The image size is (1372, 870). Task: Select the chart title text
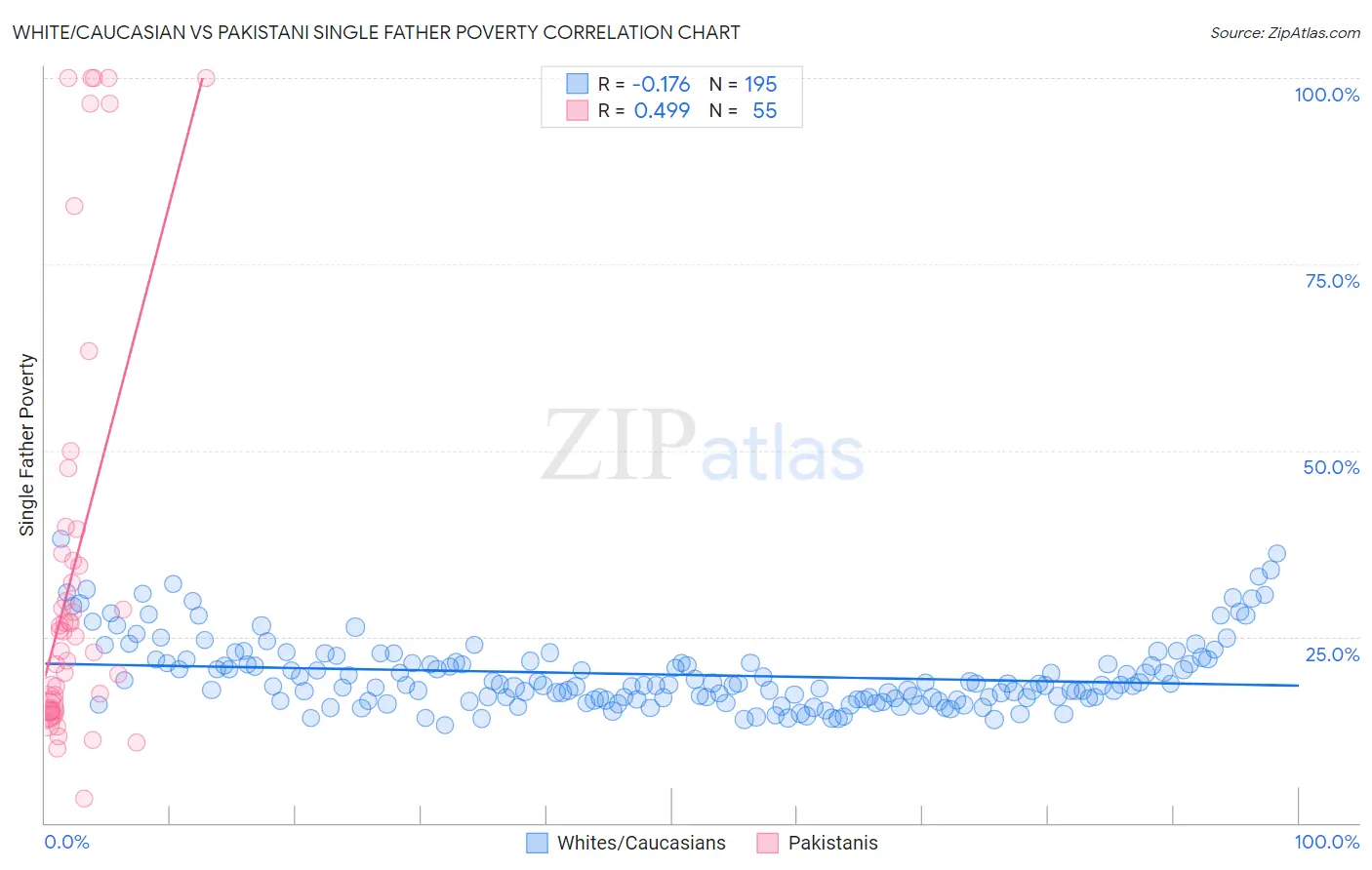(x=376, y=32)
